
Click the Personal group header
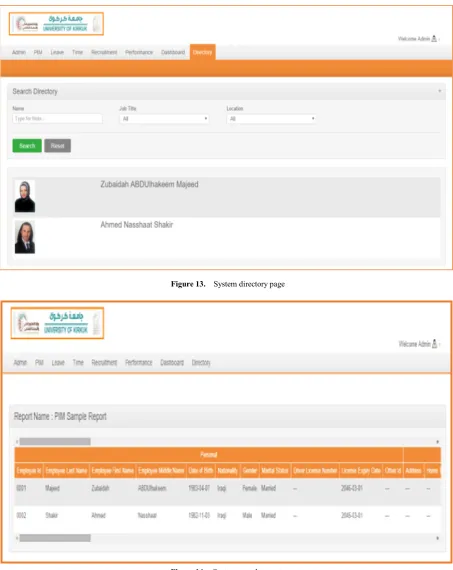(209, 454)
